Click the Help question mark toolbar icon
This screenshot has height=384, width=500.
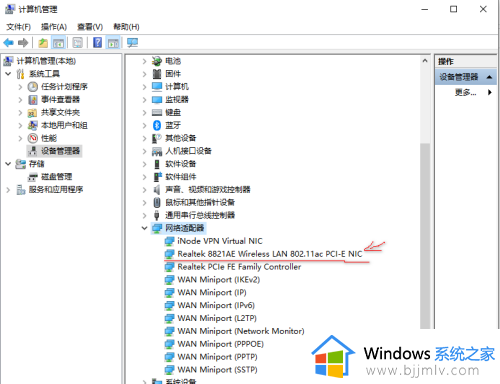pos(97,43)
